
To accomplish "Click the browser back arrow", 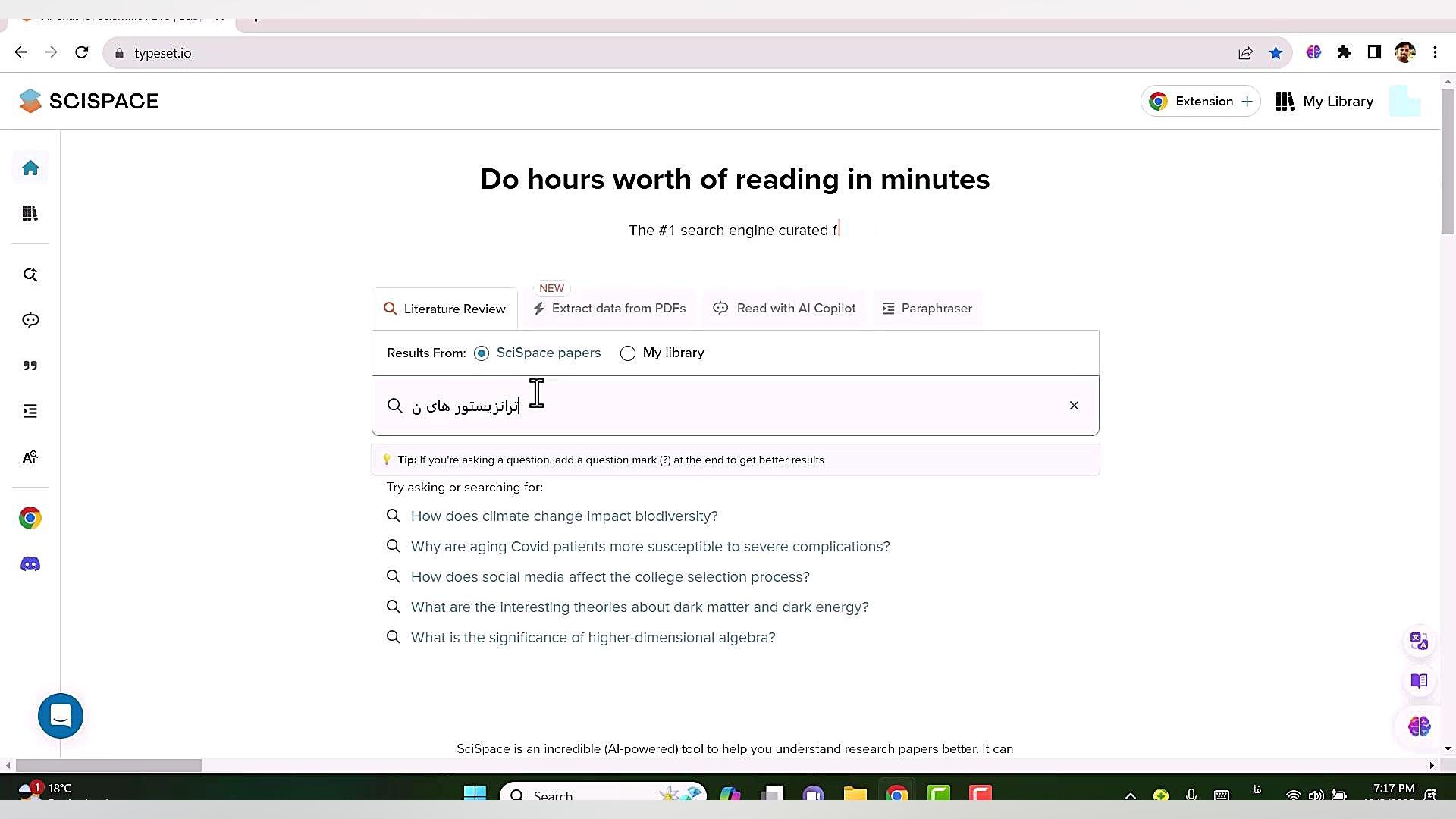I will pos(20,52).
